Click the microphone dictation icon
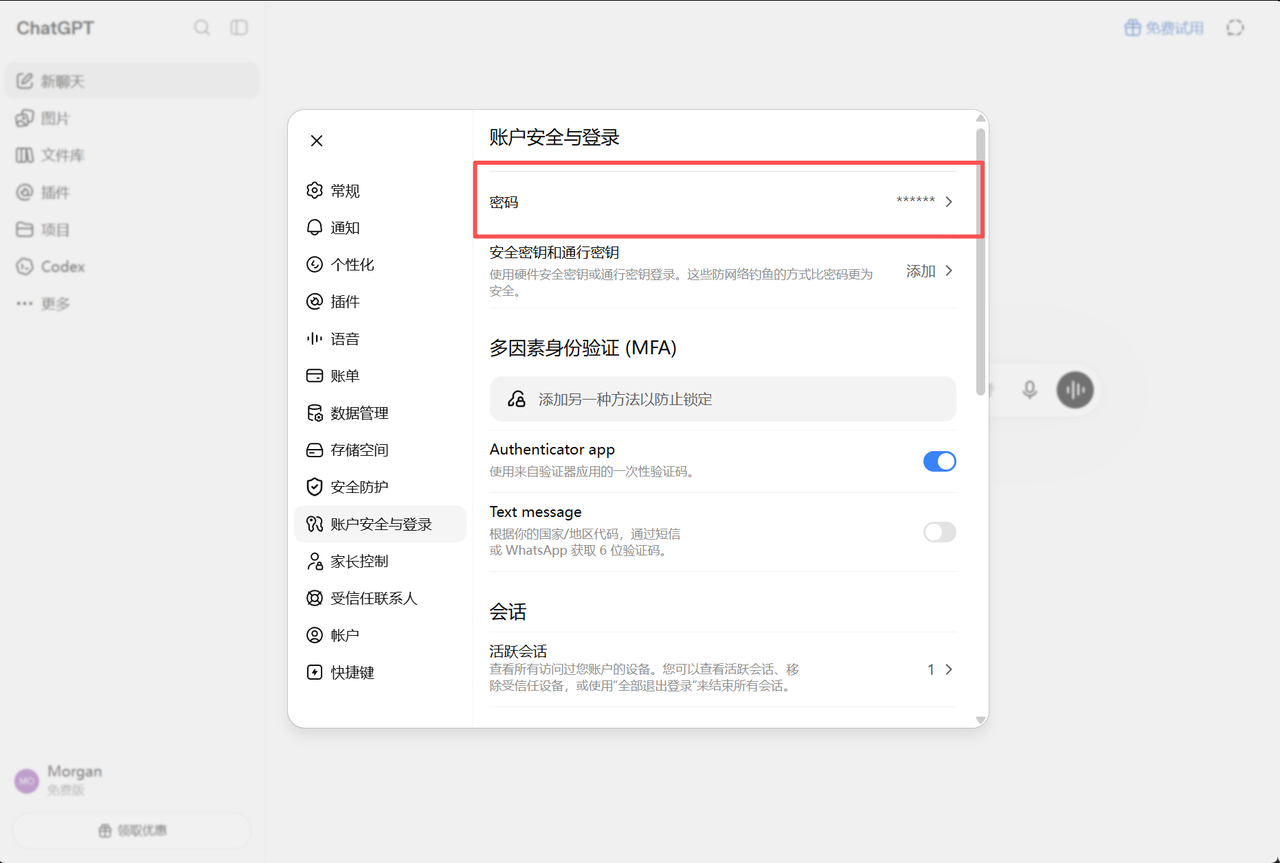Viewport: 1280px width, 863px height. tap(1030, 390)
